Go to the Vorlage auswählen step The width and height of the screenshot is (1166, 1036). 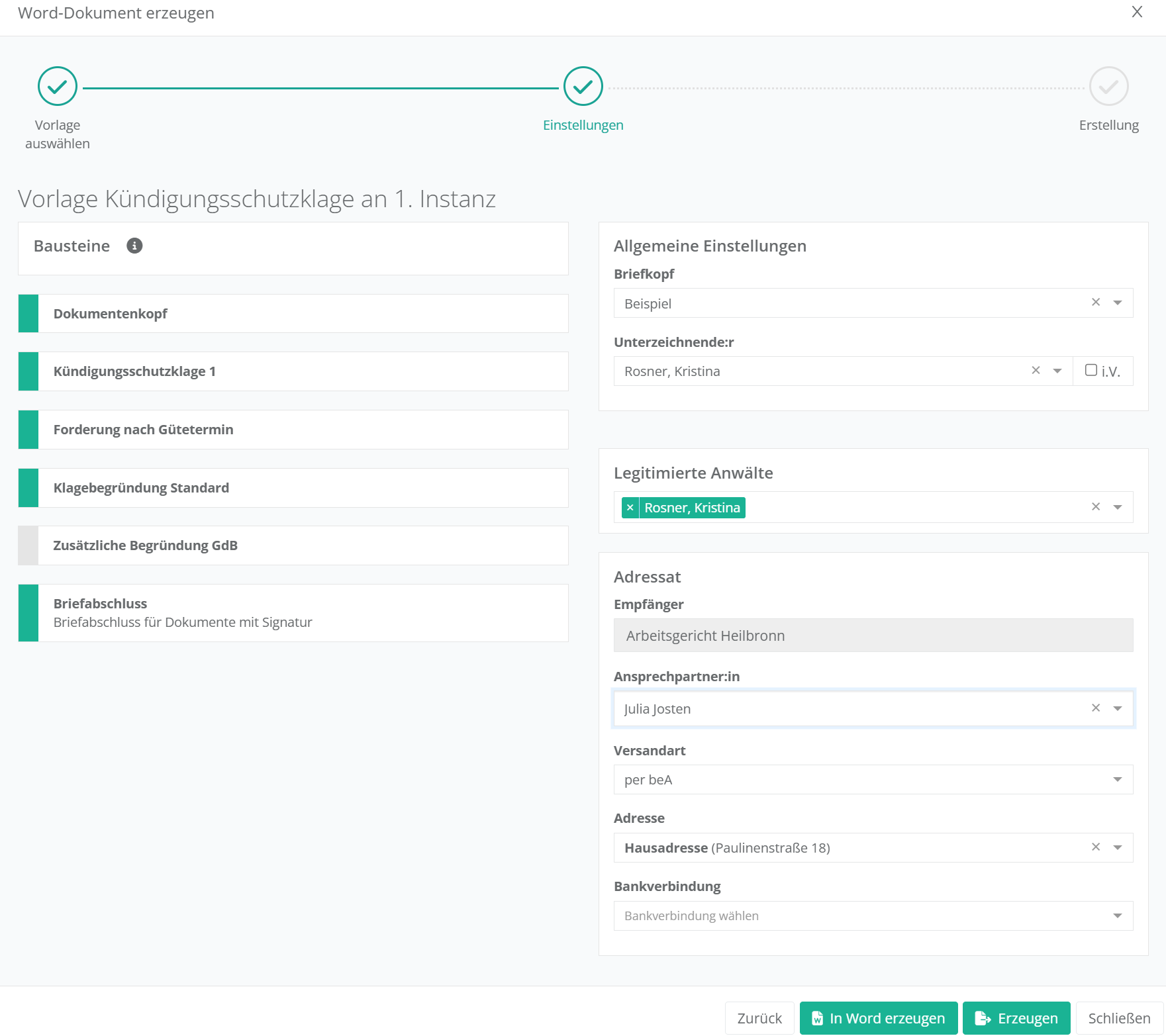click(58, 87)
